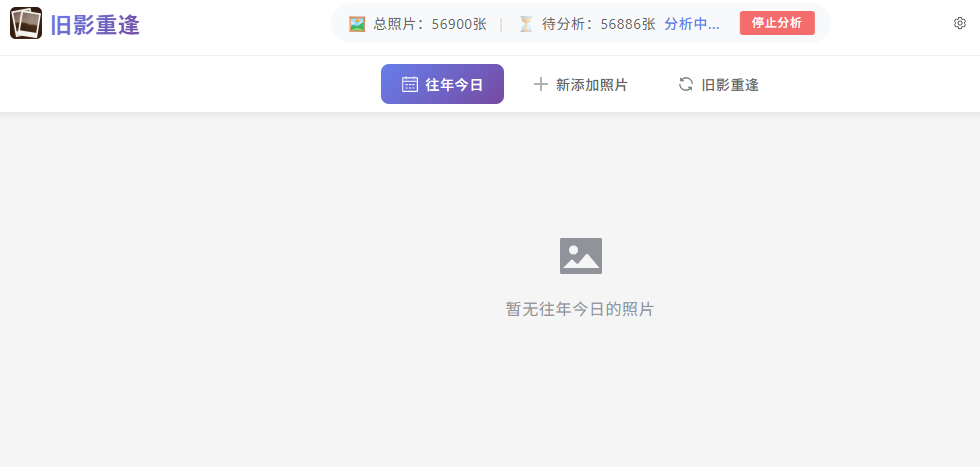The width and height of the screenshot is (980, 467).
Task: Click the 分析中... status link
Action: click(x=692, y=24)
